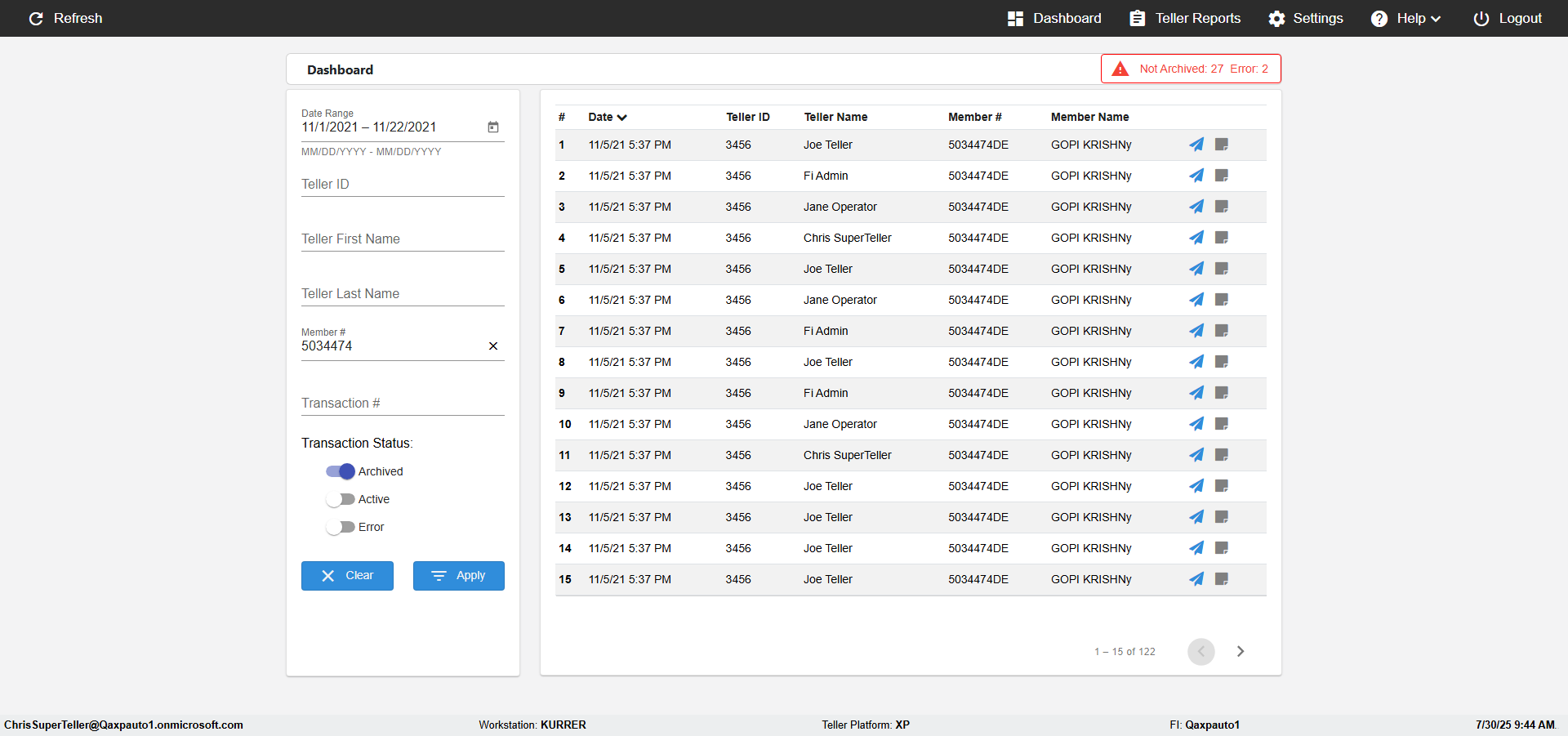Click the previous page arrow
Viewport: 1568px width, 736px height.
point(1201,651)
